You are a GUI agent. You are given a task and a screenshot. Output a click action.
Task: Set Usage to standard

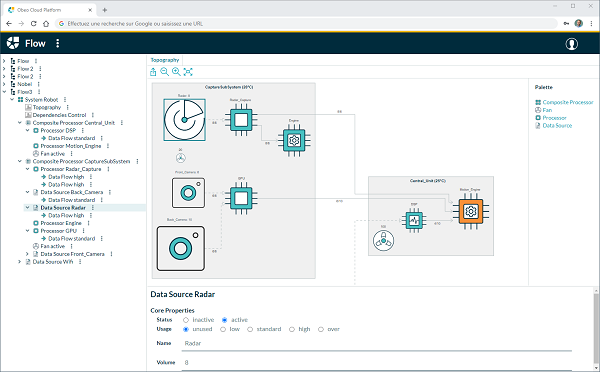(x=250, y=329)
